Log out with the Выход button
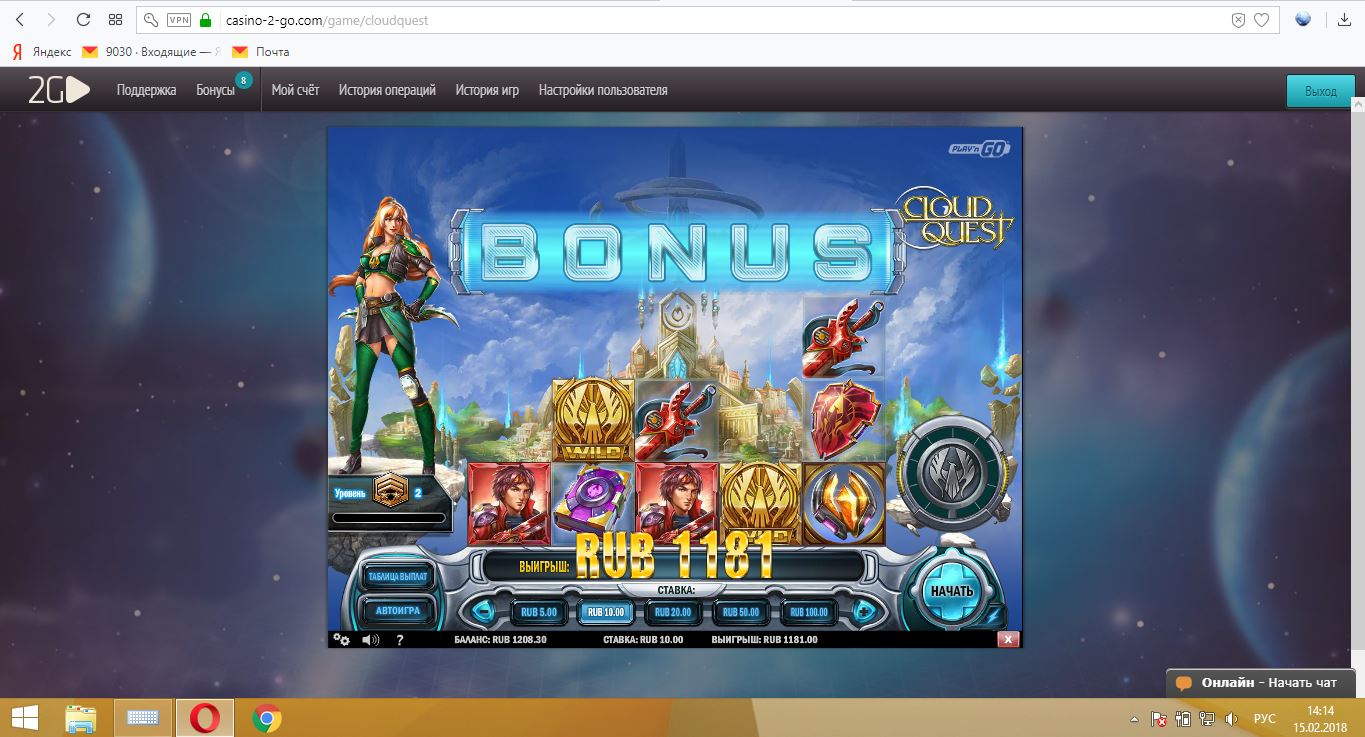The image size is (1365, 737). click(x=1321, y=91)
